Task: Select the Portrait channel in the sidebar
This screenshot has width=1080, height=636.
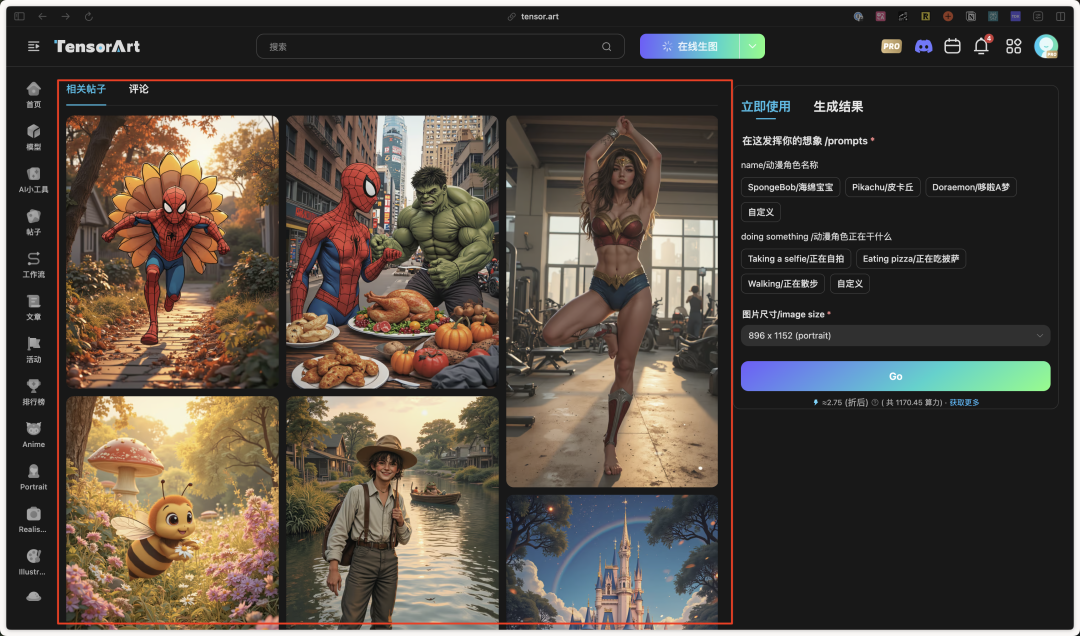Action: [33, 478]
